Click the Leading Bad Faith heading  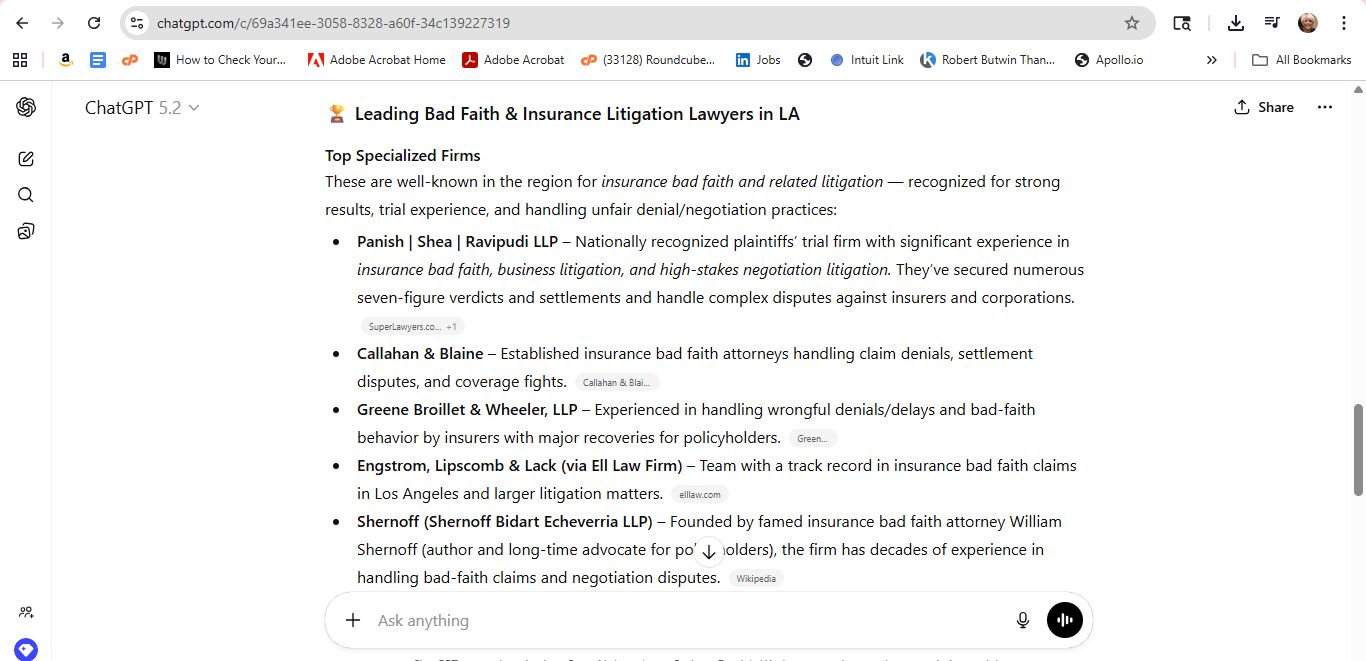click(x=577, y=114)
